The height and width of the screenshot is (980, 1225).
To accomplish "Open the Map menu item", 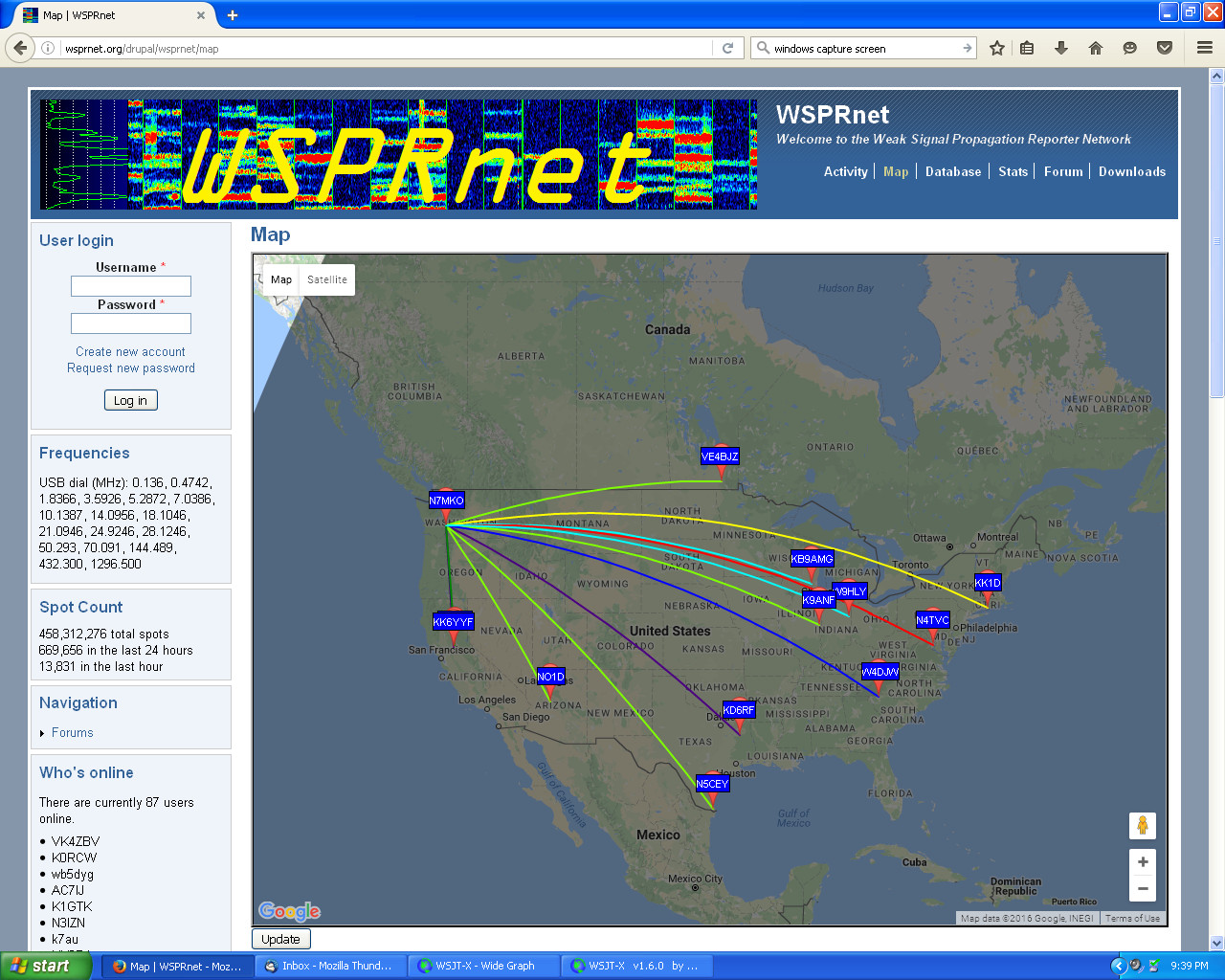I will [896, 171].
